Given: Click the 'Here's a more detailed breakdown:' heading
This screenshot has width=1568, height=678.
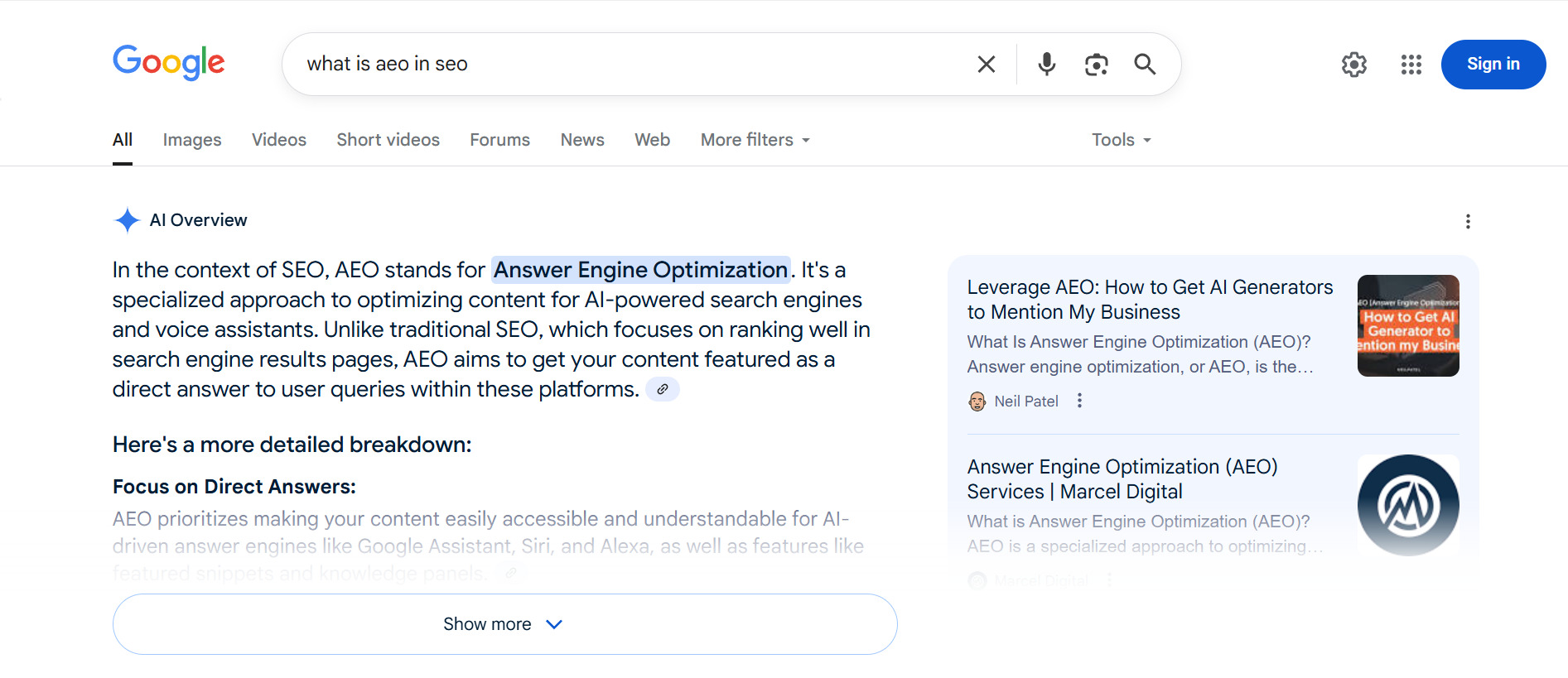Looking at the screenshot, I should coord(292,445).
